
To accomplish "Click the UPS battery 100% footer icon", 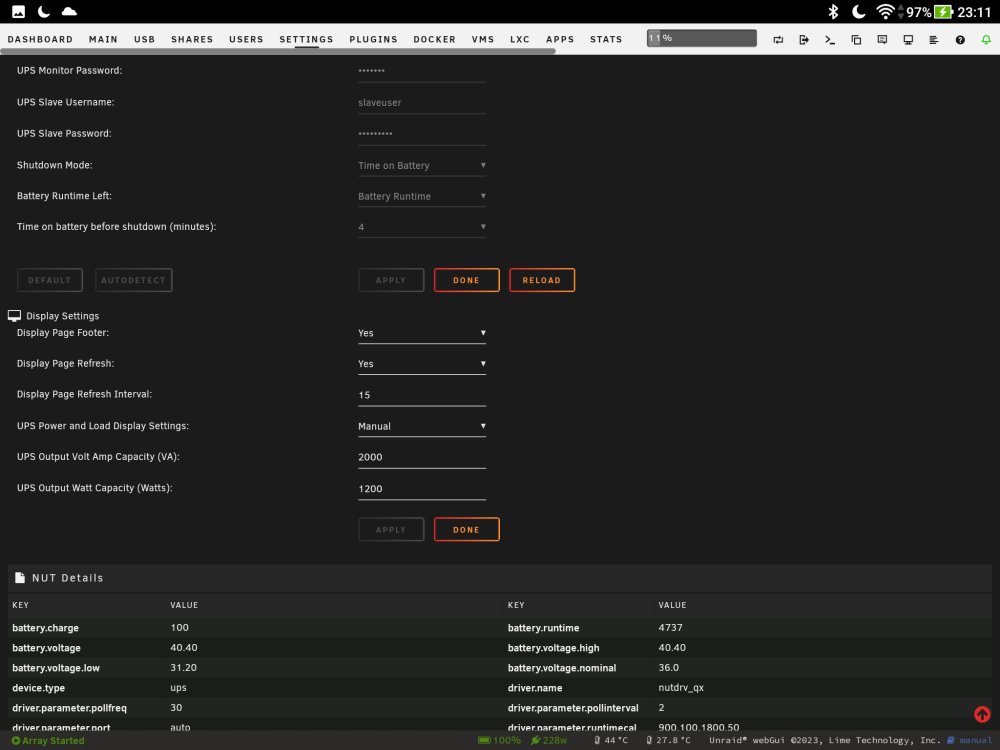I will [484, 740].
